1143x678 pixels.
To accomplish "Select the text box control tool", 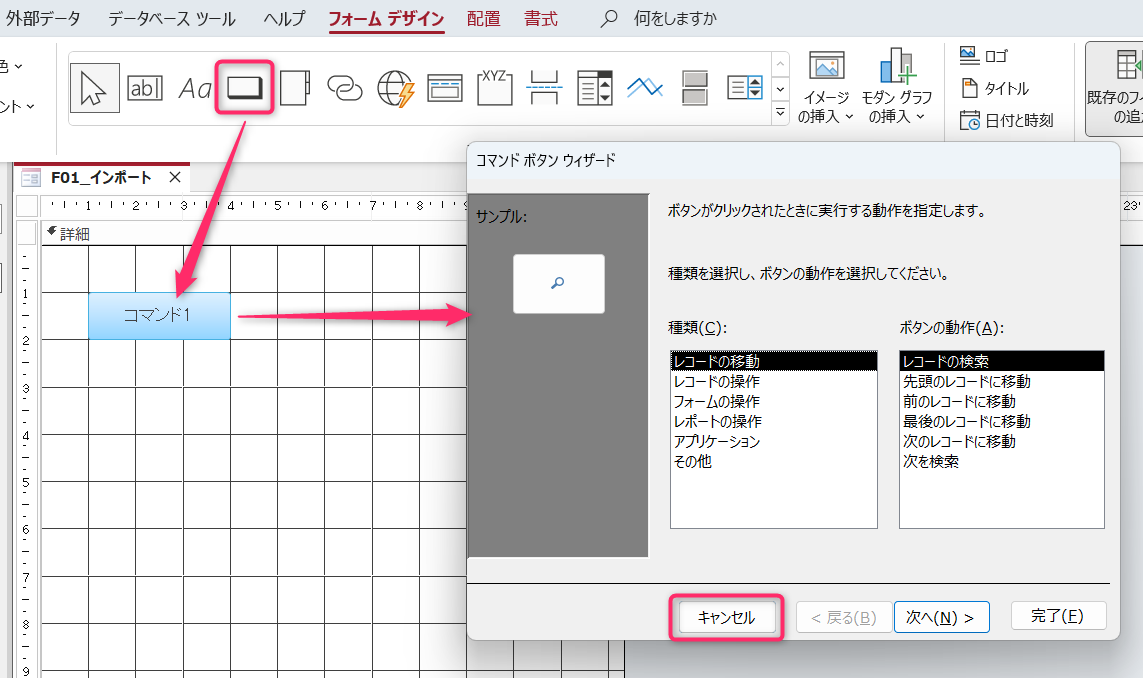I will point(145,87).
